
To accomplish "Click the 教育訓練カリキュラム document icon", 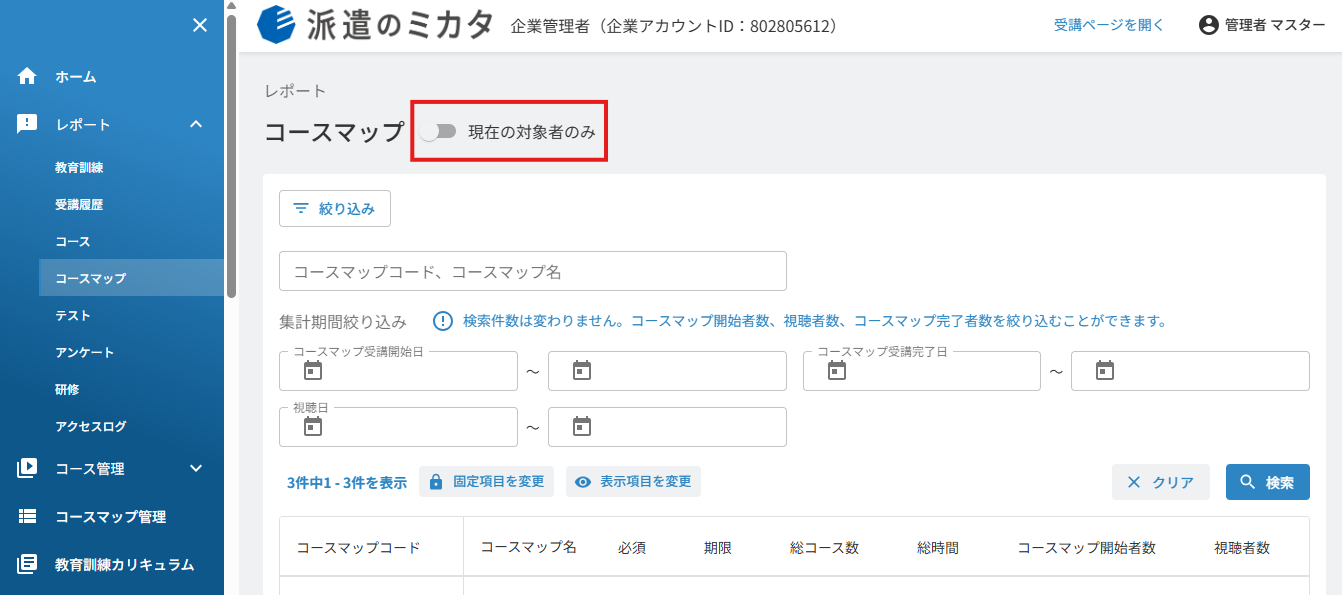I will click(27, 564).
